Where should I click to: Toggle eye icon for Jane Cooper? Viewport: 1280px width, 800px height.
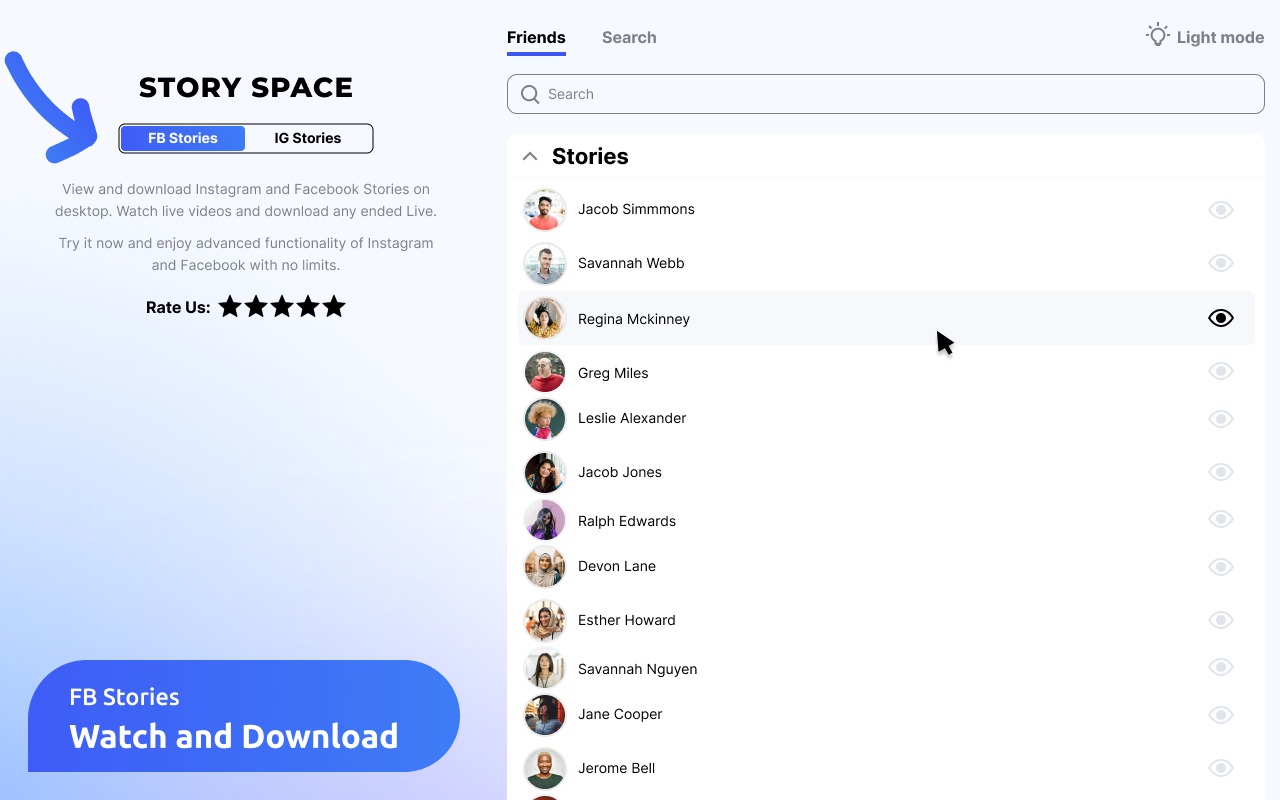[1221, 715]
